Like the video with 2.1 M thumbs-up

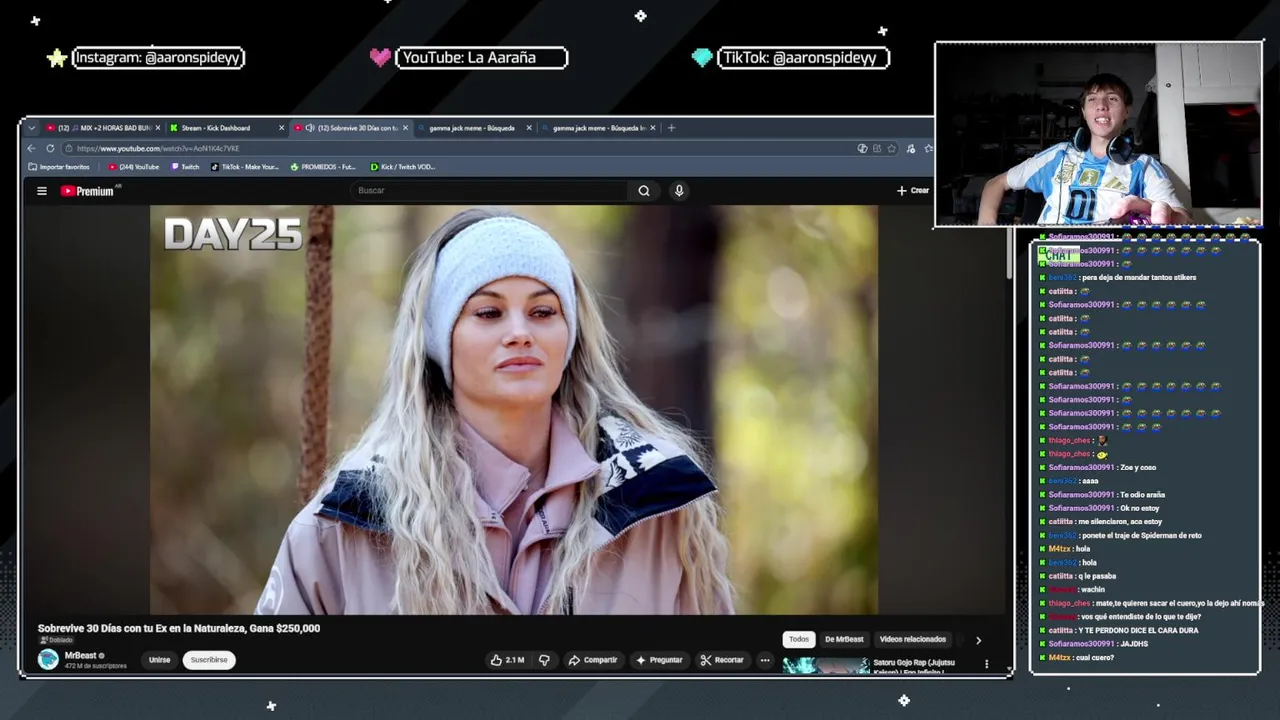[507, 660]
